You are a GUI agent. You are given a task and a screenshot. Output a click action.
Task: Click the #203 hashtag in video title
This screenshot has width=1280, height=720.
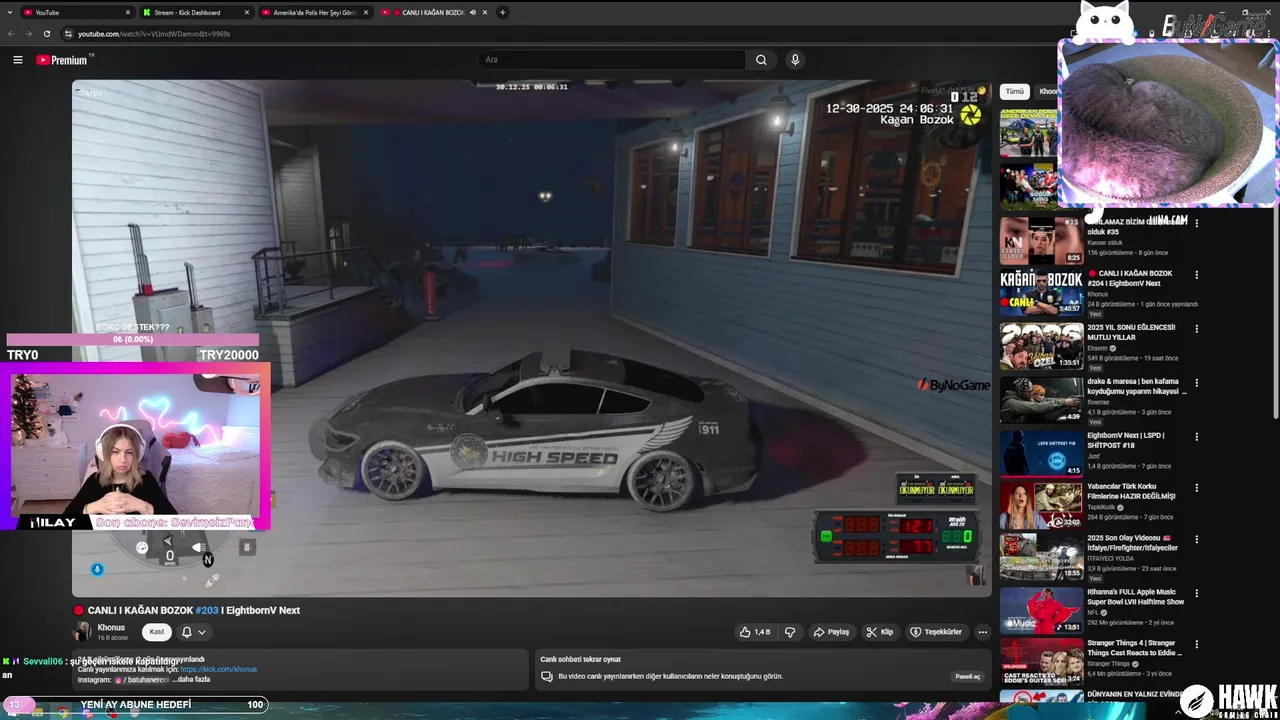click(207, 610)
